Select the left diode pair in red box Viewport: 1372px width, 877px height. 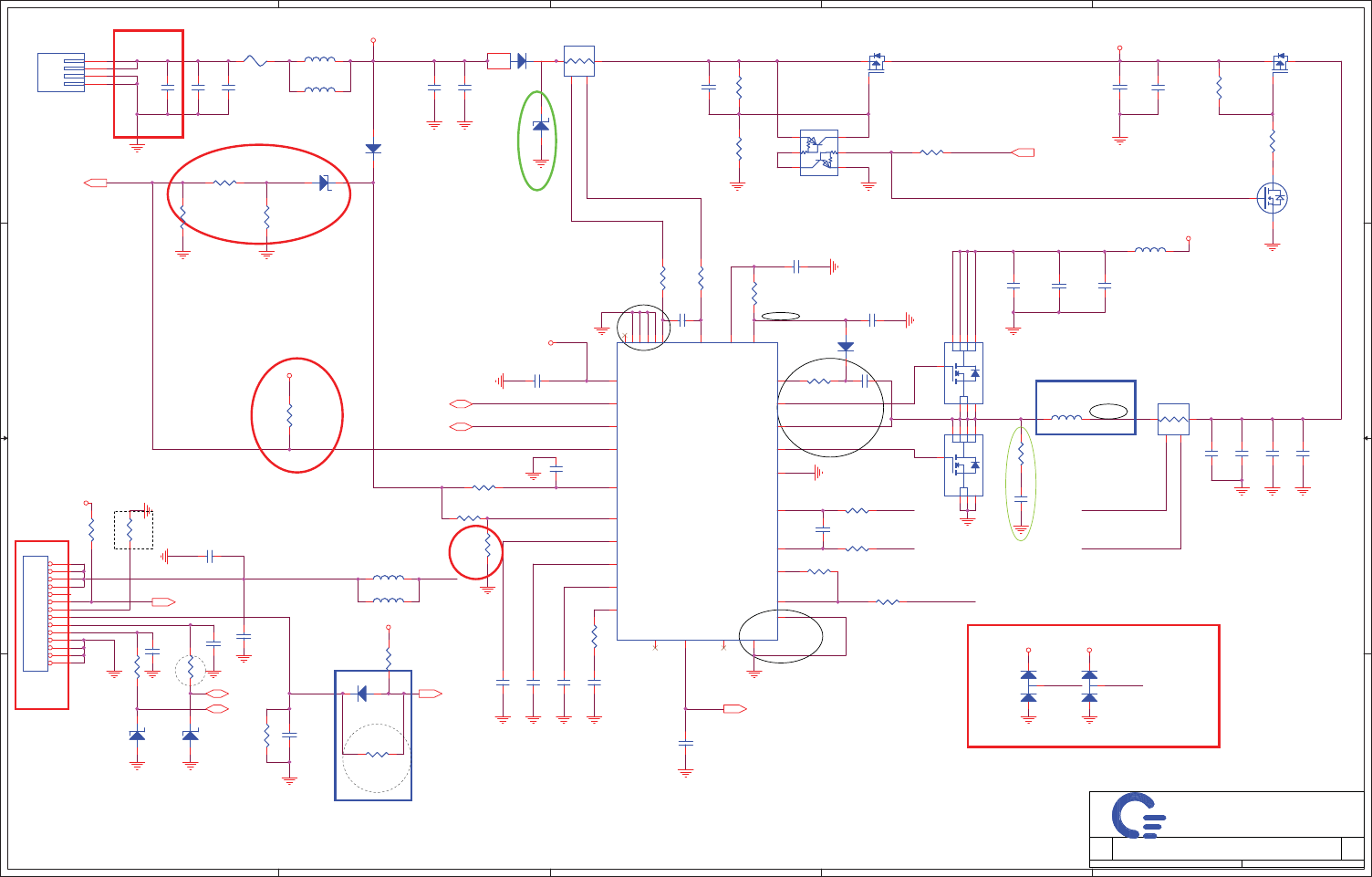[1028, 686]
